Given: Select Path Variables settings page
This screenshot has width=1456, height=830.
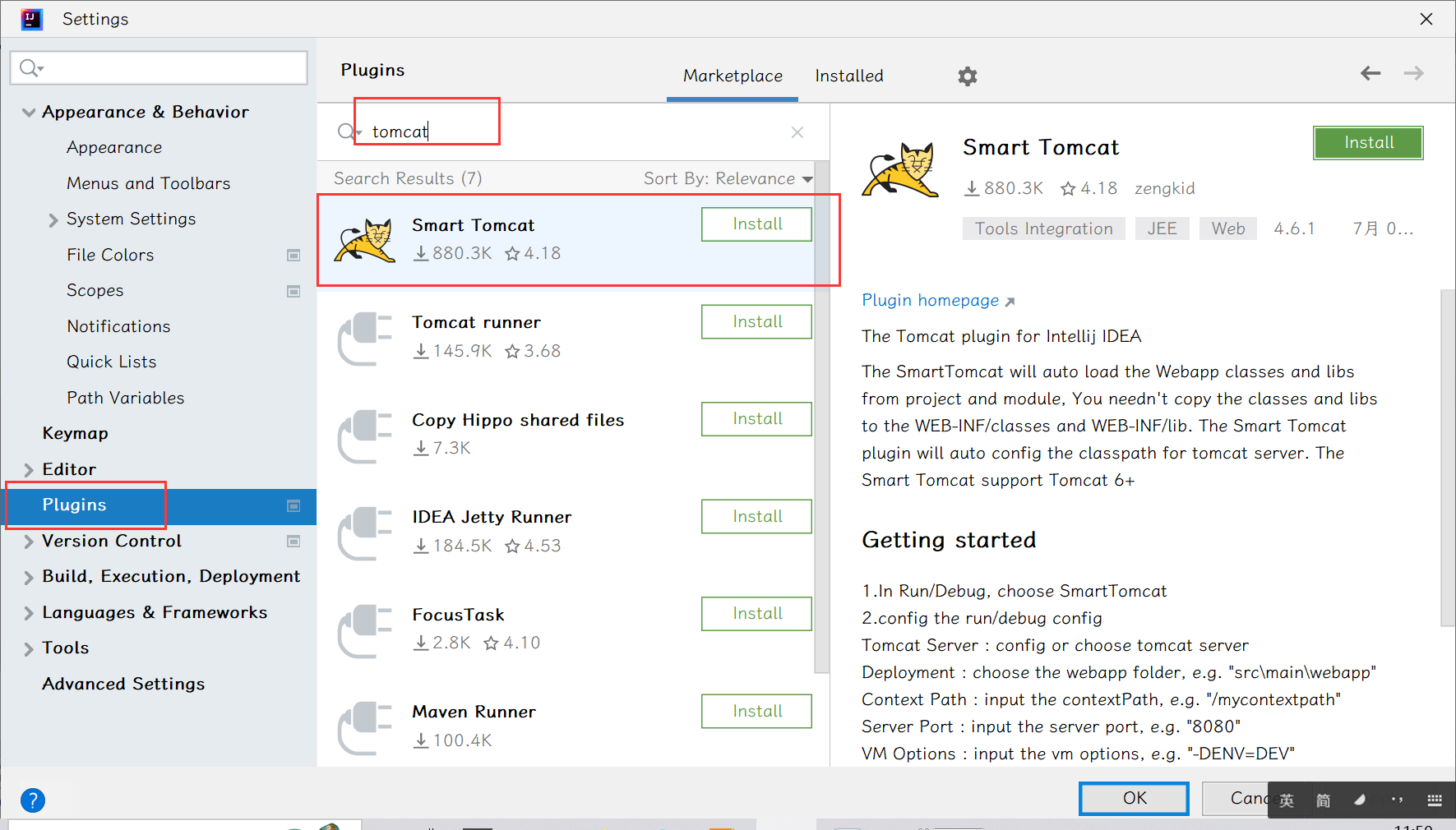Looking at the screenshot, I should pos(125,399).
